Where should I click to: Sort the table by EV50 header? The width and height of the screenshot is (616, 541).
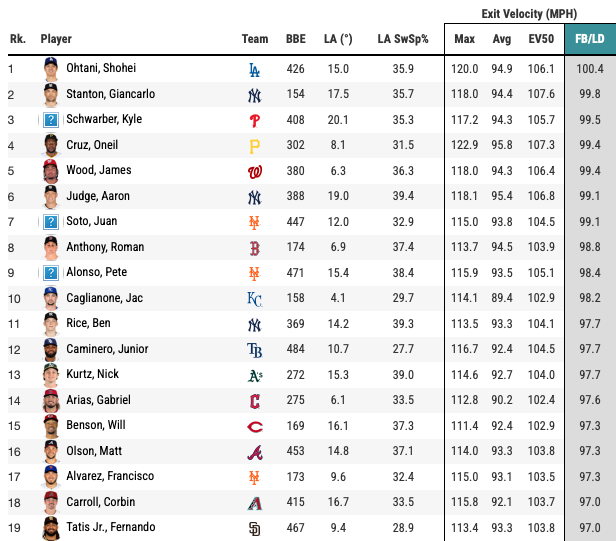(x=541, y=39)
